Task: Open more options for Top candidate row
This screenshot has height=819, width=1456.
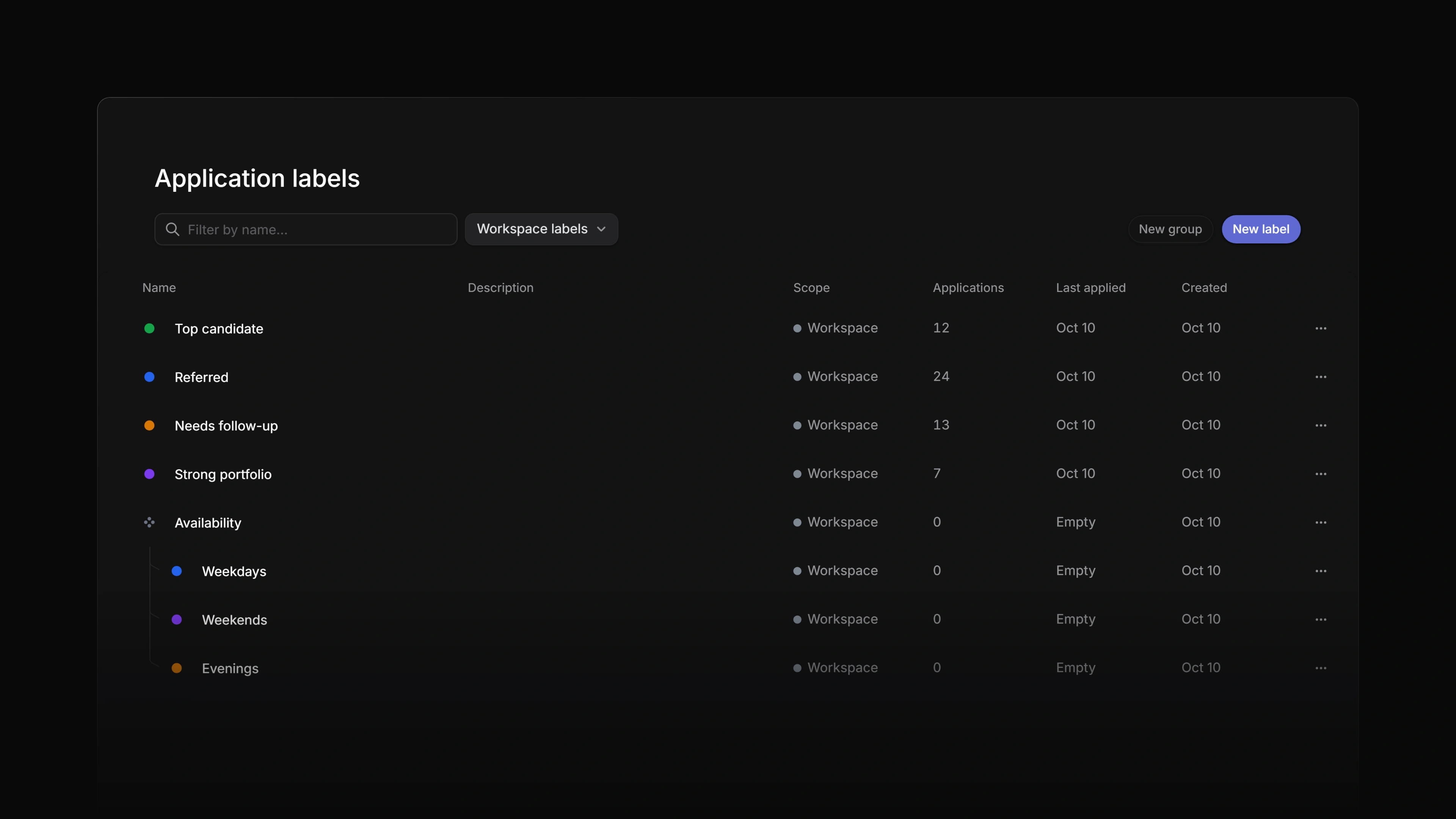Action: point(1320,328)
